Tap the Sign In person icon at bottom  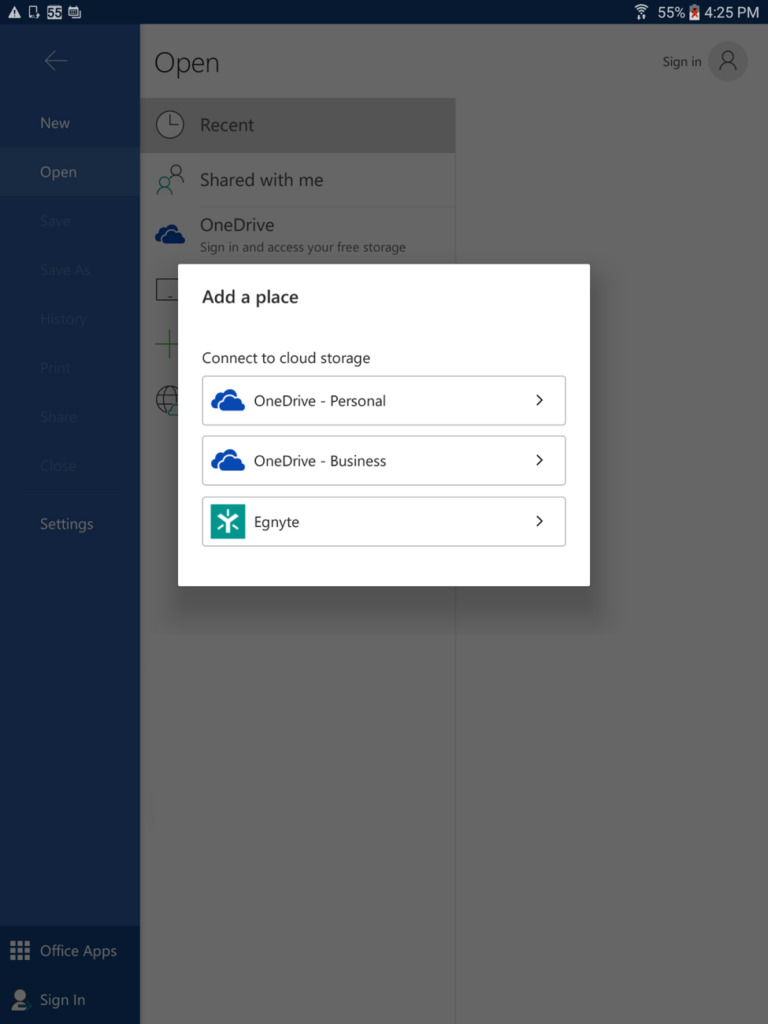(x=20, y=1000)
